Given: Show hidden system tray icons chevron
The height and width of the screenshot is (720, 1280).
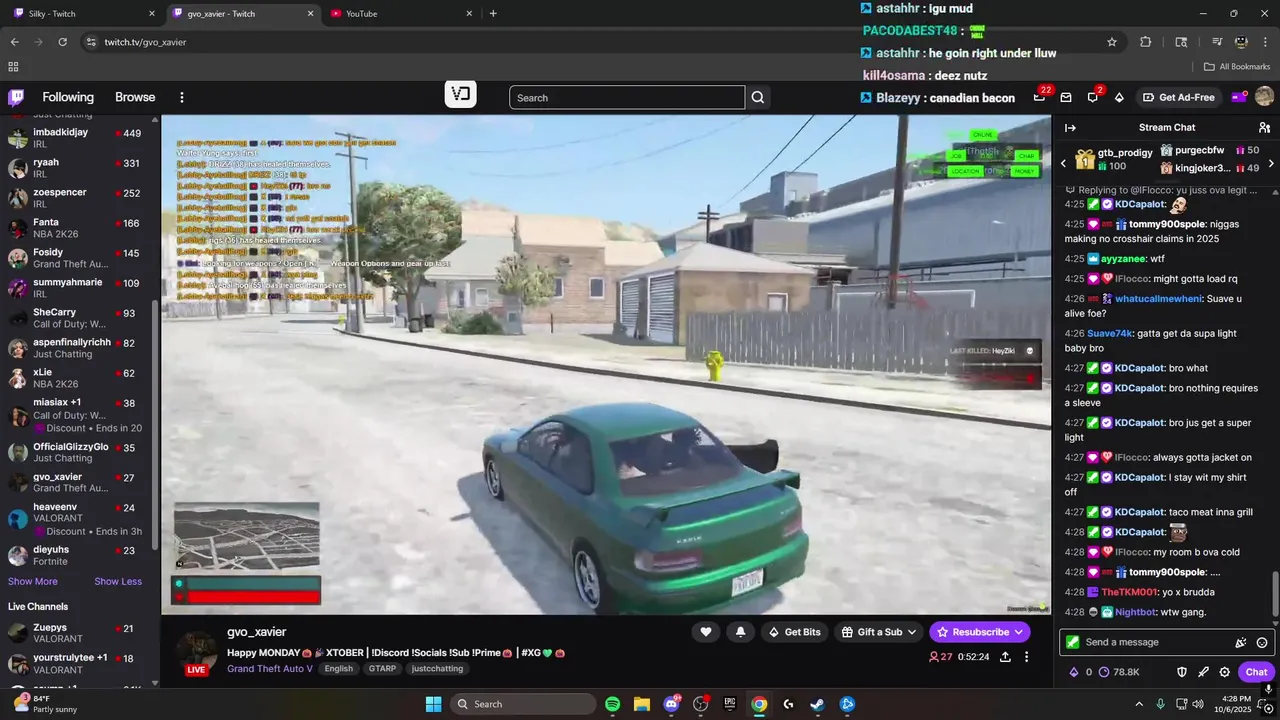Looking at the screenshot, I should [1139, 704].
